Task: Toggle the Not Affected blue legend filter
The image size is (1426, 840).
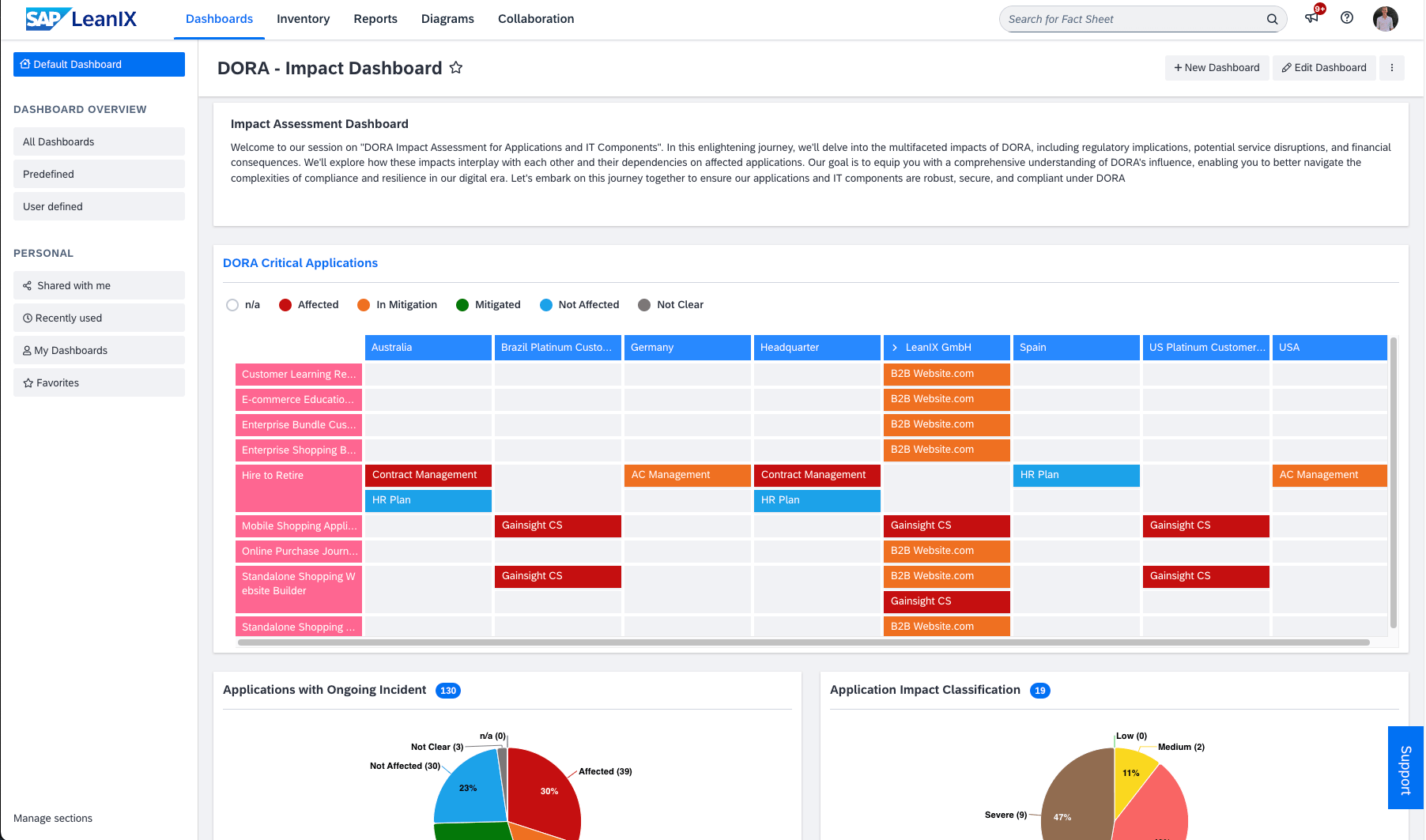Action: pos(546,305)
